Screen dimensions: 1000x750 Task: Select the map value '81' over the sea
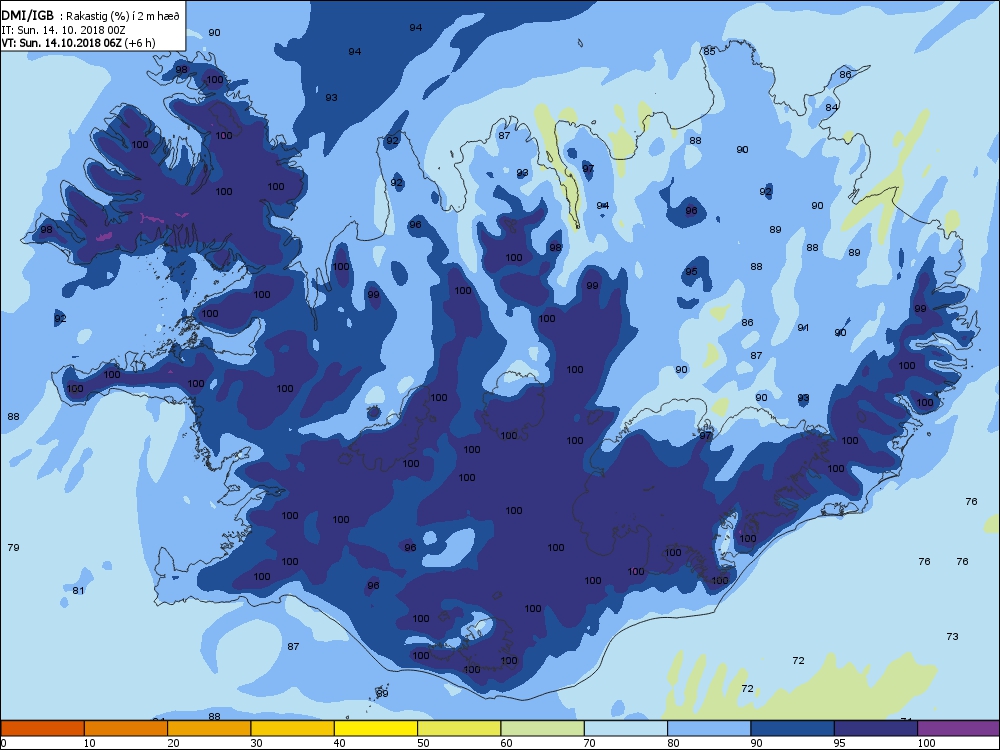point(78,591)
